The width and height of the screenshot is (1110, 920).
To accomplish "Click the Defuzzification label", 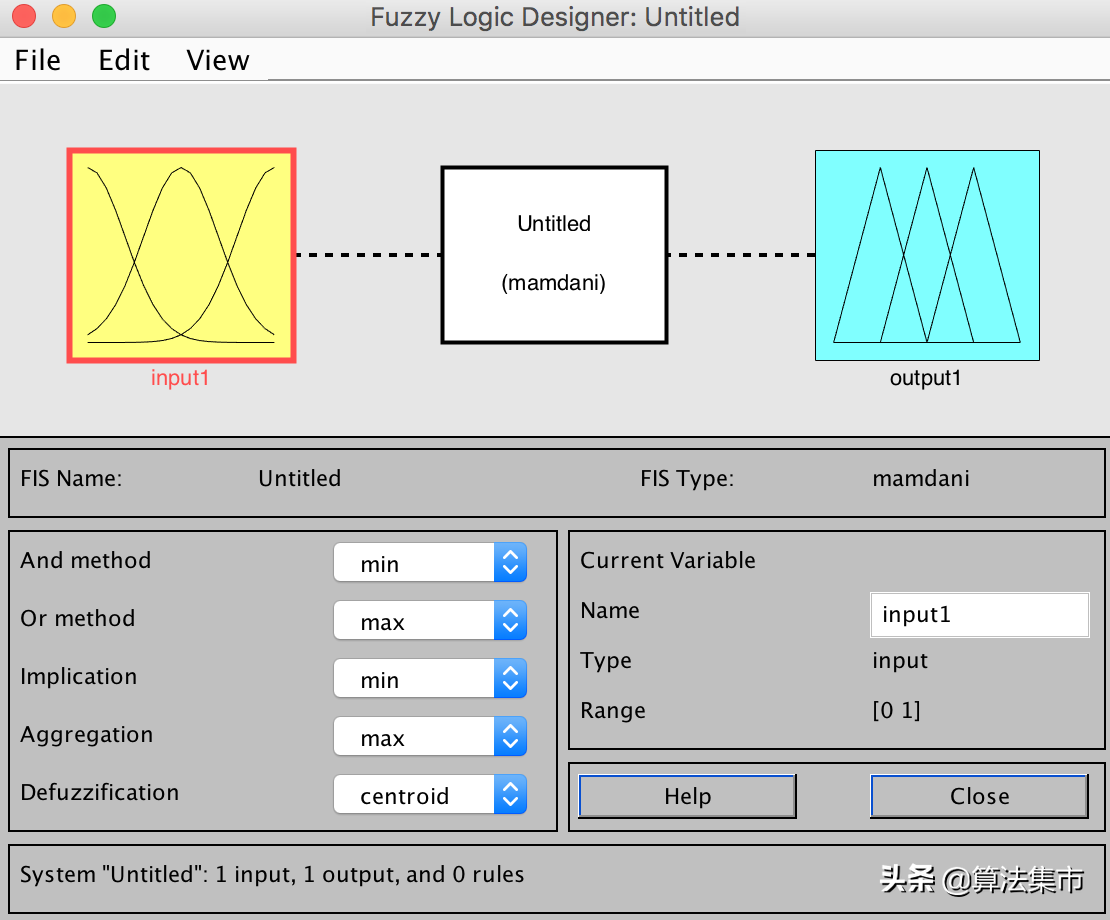I will (100, 793).
